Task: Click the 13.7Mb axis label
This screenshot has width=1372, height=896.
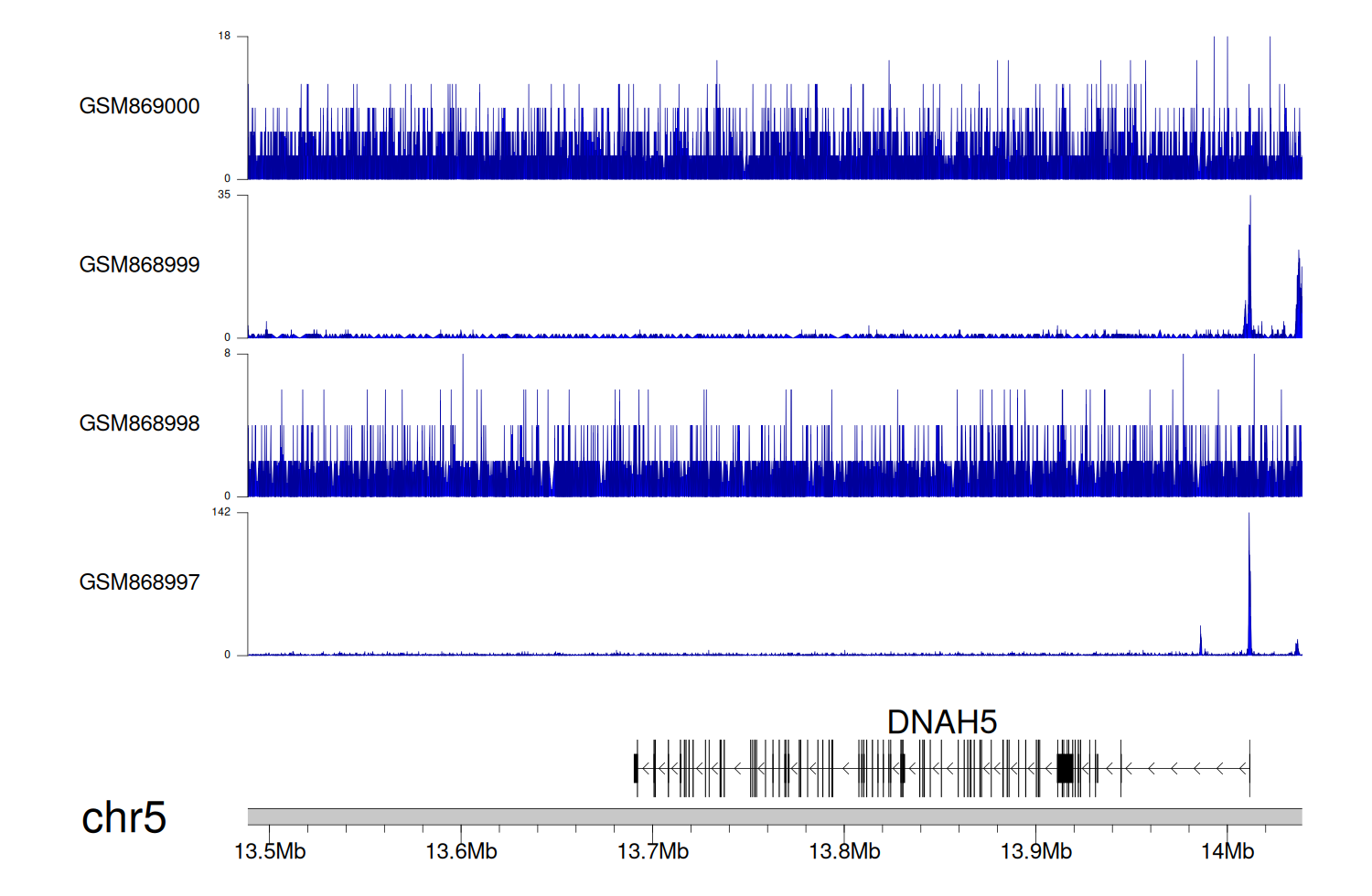Action: tap(652, 851)
